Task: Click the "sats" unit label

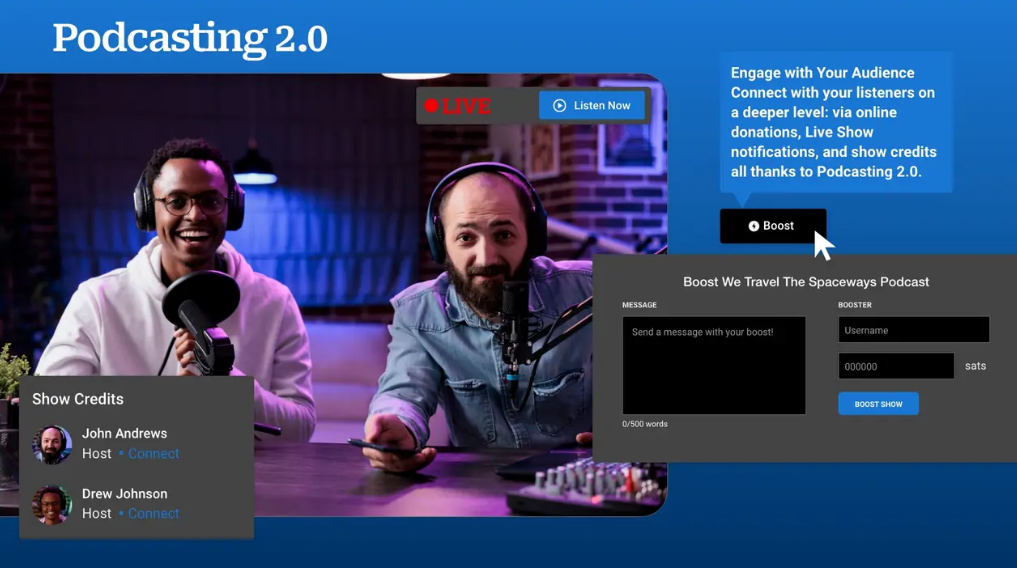Action: [975, 366]
